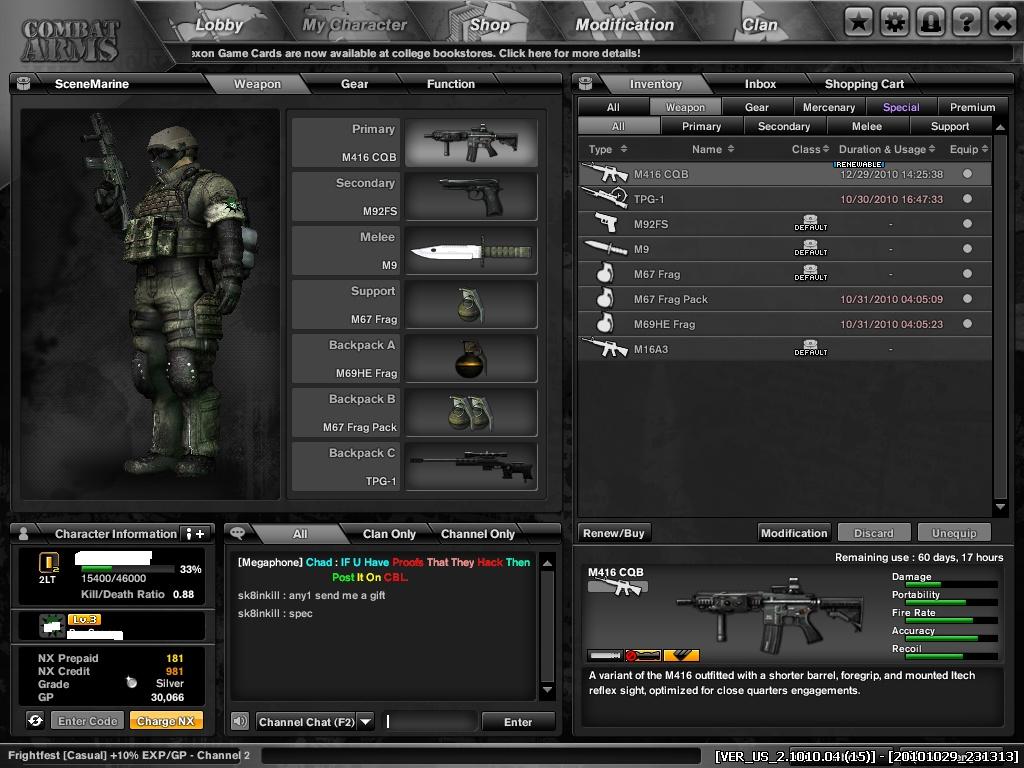Sort inventory by Equip column arrows
This screenshot has height=768, width=1024.
point(985,149)
